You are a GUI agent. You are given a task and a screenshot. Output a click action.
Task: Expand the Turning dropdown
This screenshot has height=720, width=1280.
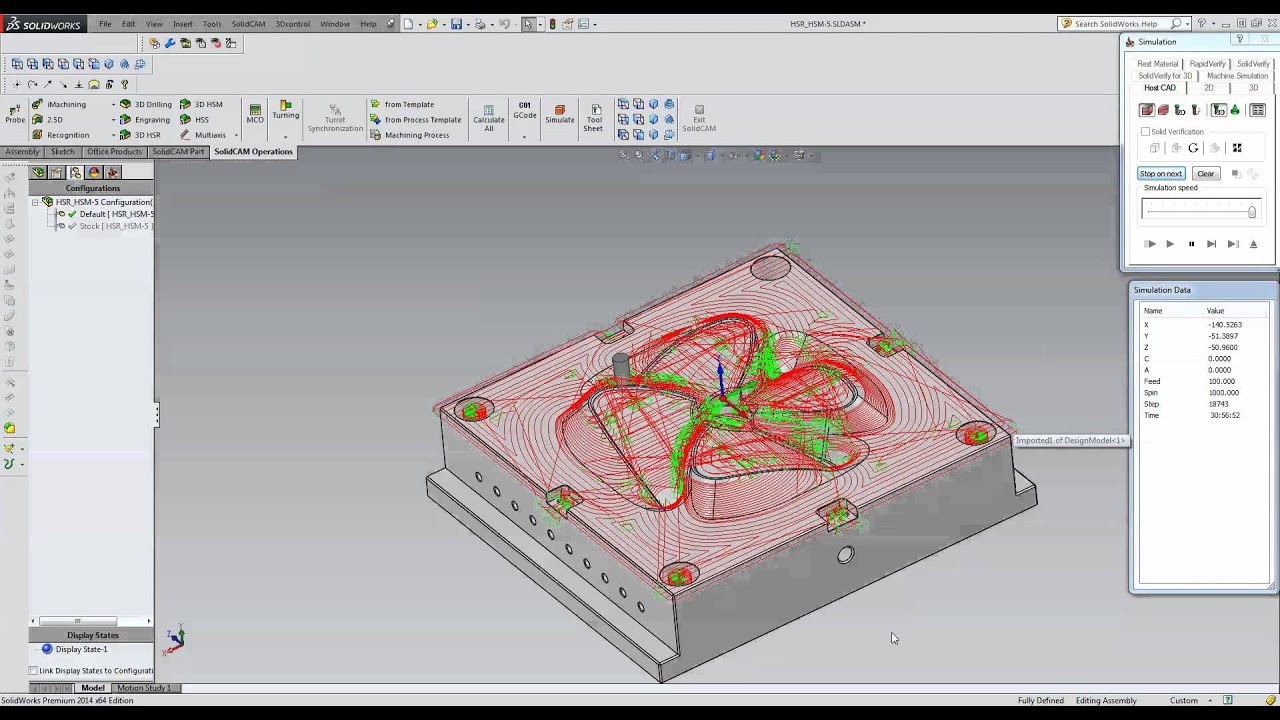[x=286, y=136]
